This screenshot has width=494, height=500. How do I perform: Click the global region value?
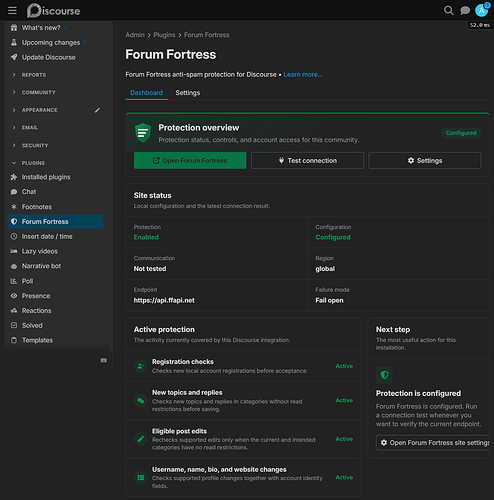(x=325, y=269)
